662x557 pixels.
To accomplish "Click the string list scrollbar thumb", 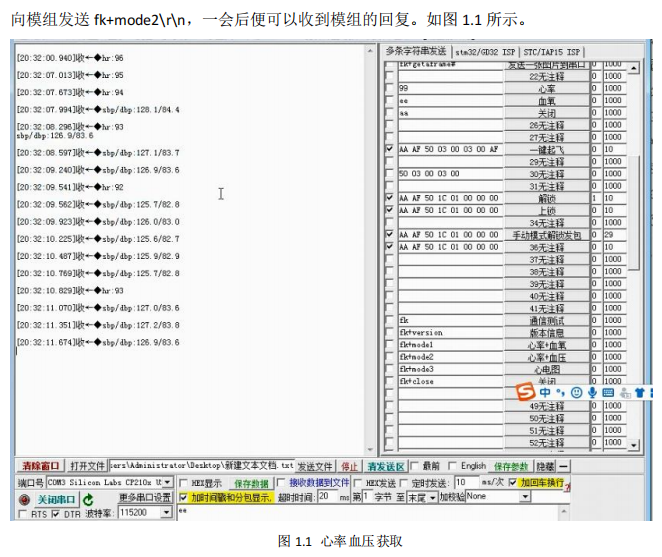I will (x=634, y=213).
